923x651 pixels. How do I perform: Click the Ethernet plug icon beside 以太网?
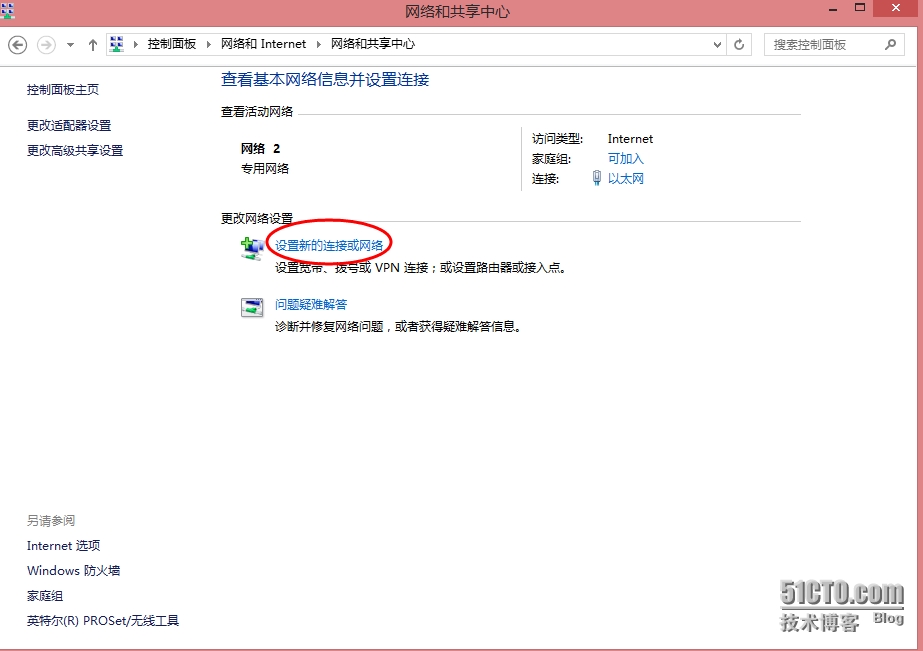point(597,178)
